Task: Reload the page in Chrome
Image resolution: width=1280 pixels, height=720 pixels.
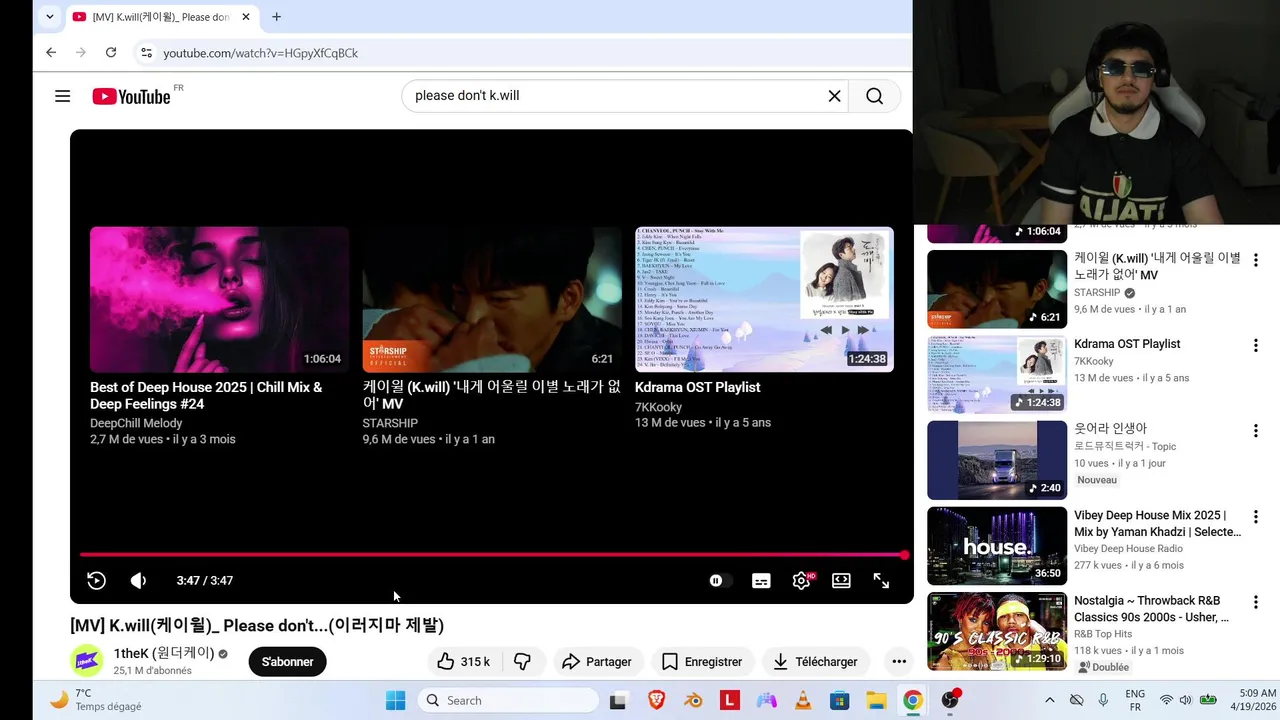Action: [x=111, y=53]
